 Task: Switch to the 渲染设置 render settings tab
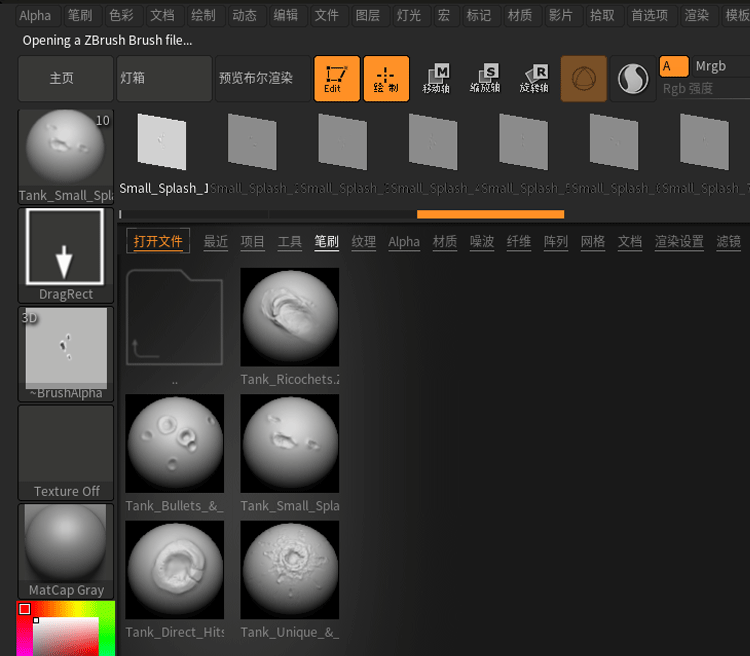[x=679, y=242]
